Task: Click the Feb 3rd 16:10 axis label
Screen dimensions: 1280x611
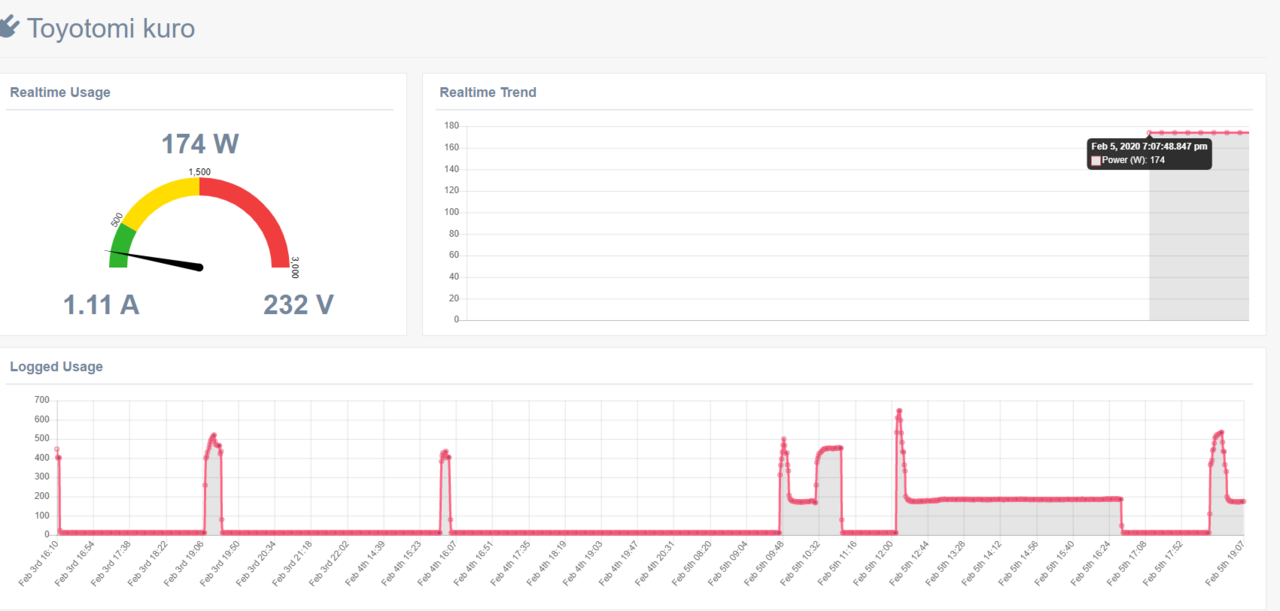Action: 37,563
